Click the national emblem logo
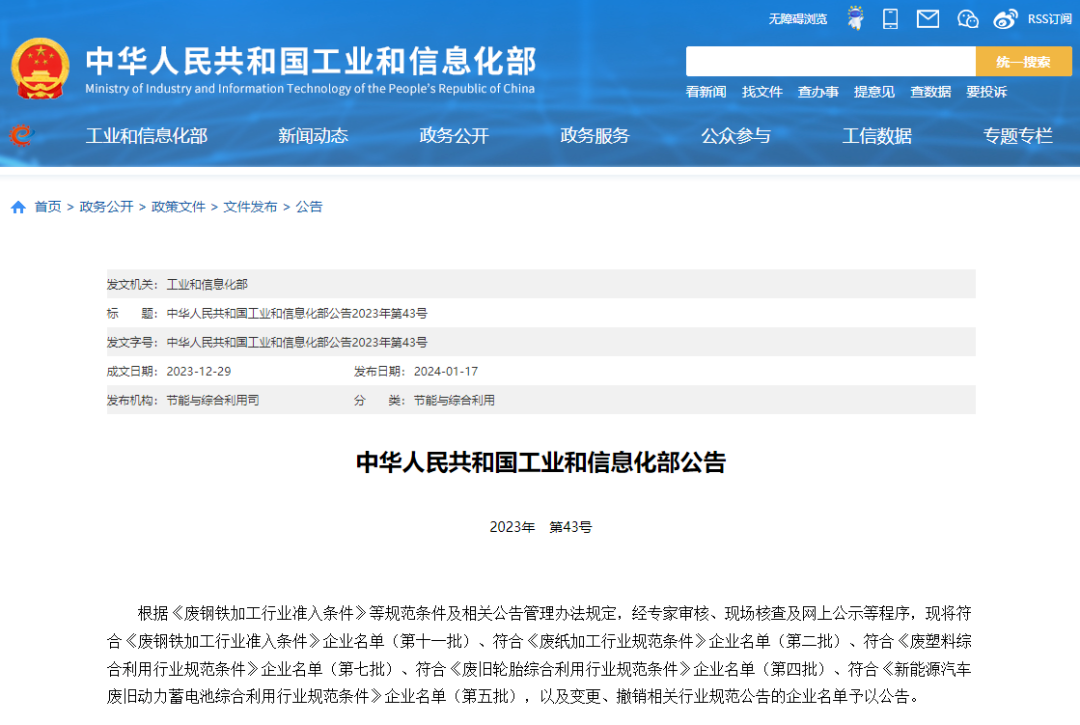The height and width of the screenshot is (725, 1080). 40,69
